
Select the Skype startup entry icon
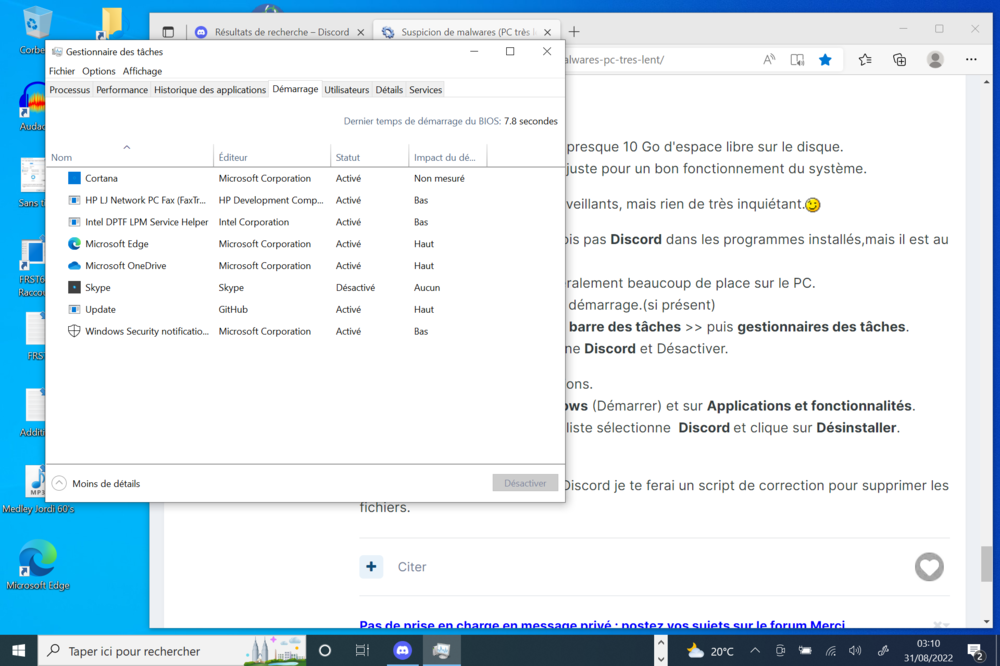tap(74, 288)
